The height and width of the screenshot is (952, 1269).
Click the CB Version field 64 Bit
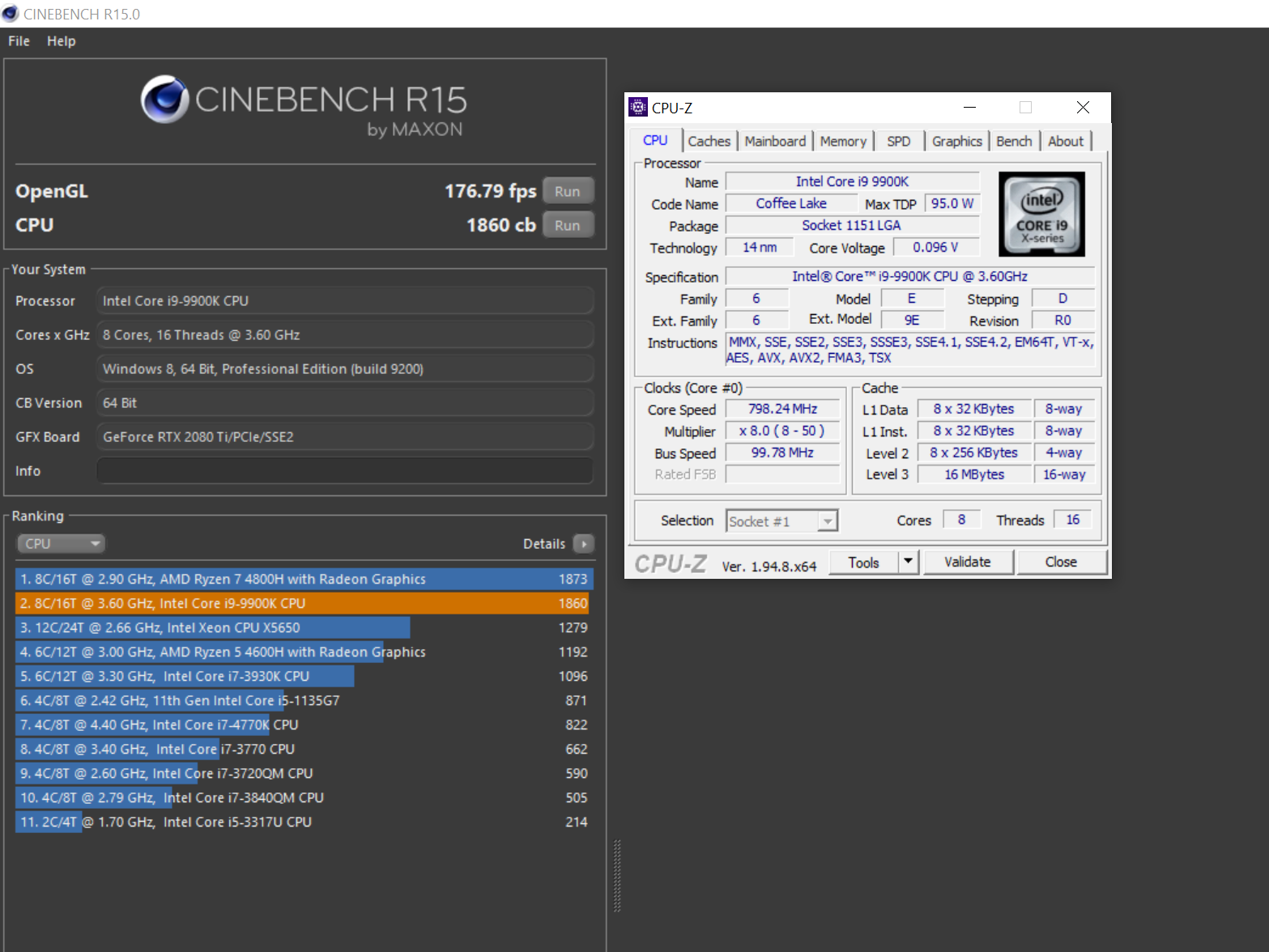click(345, 402)
